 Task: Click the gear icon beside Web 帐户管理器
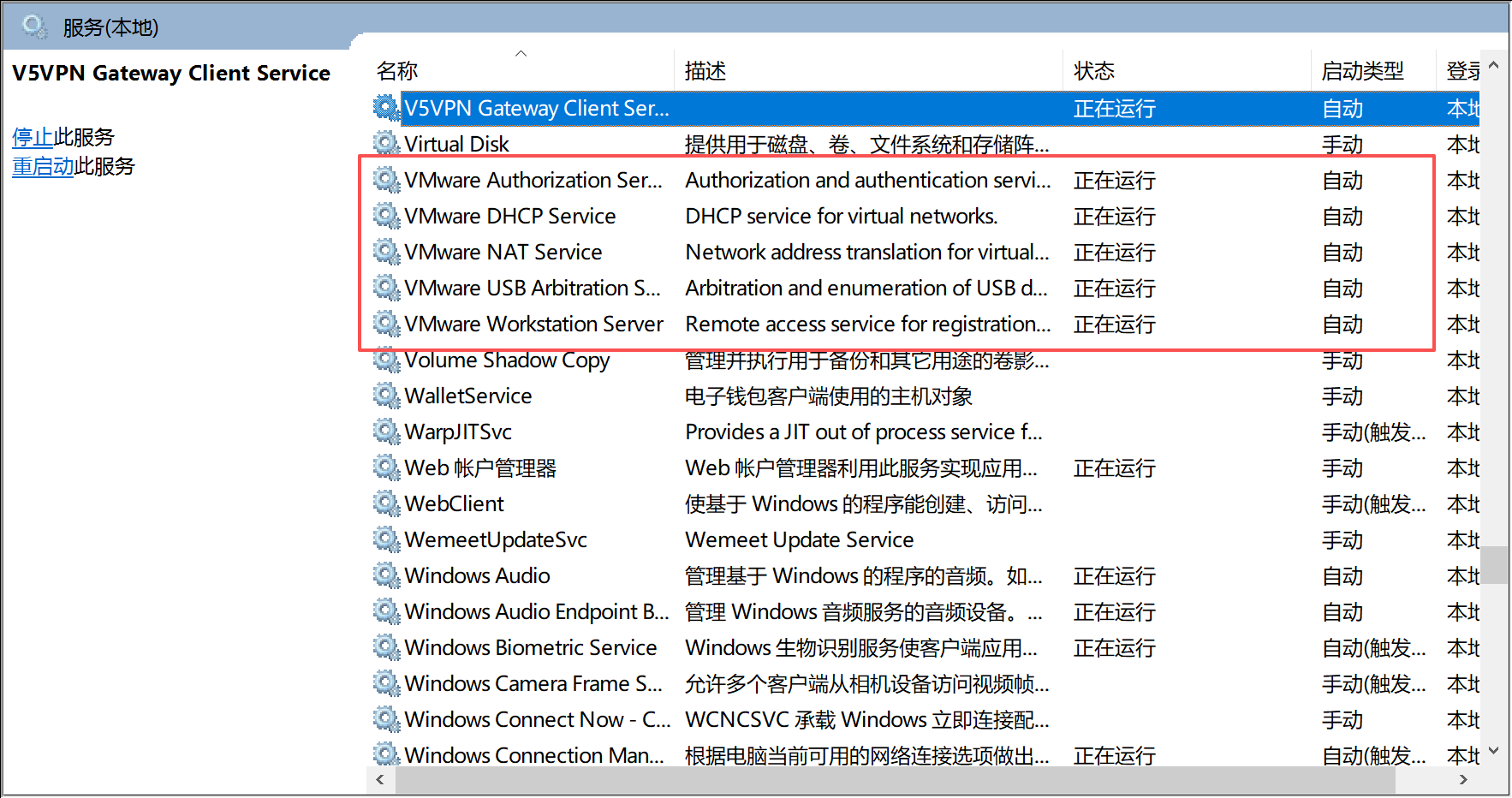(386, 467)
